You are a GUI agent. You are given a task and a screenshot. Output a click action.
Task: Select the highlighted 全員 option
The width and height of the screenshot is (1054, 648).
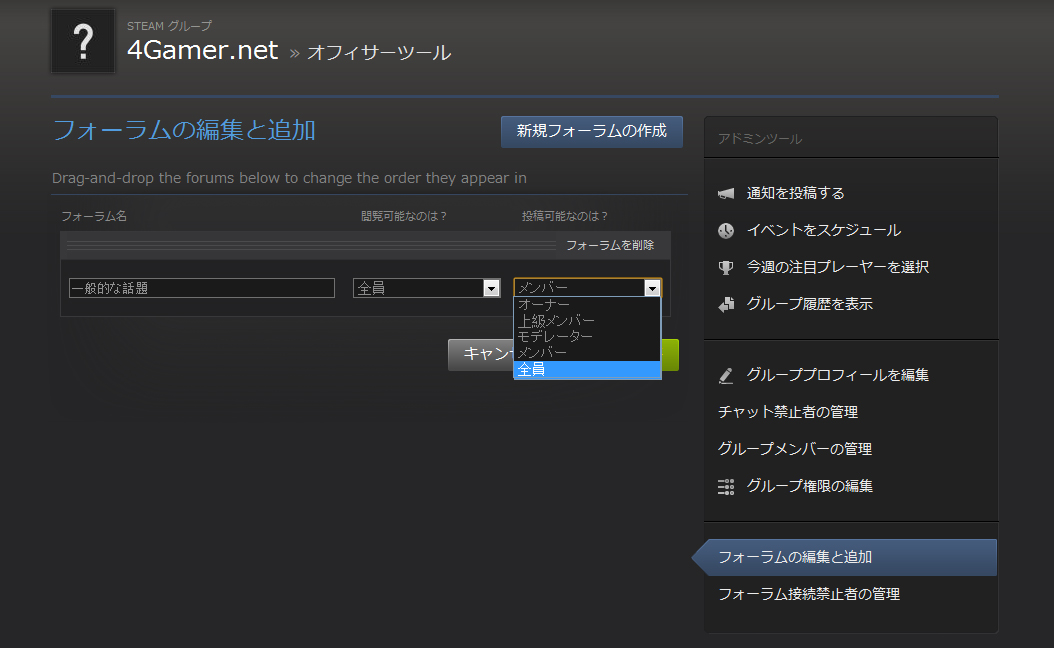coord(586,370)
